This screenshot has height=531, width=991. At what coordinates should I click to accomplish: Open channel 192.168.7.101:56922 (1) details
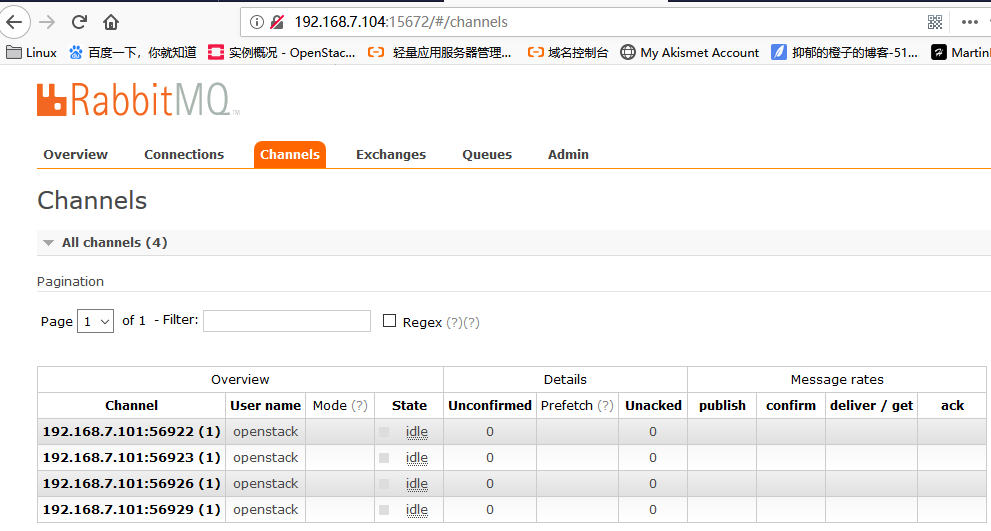(131, 432)
